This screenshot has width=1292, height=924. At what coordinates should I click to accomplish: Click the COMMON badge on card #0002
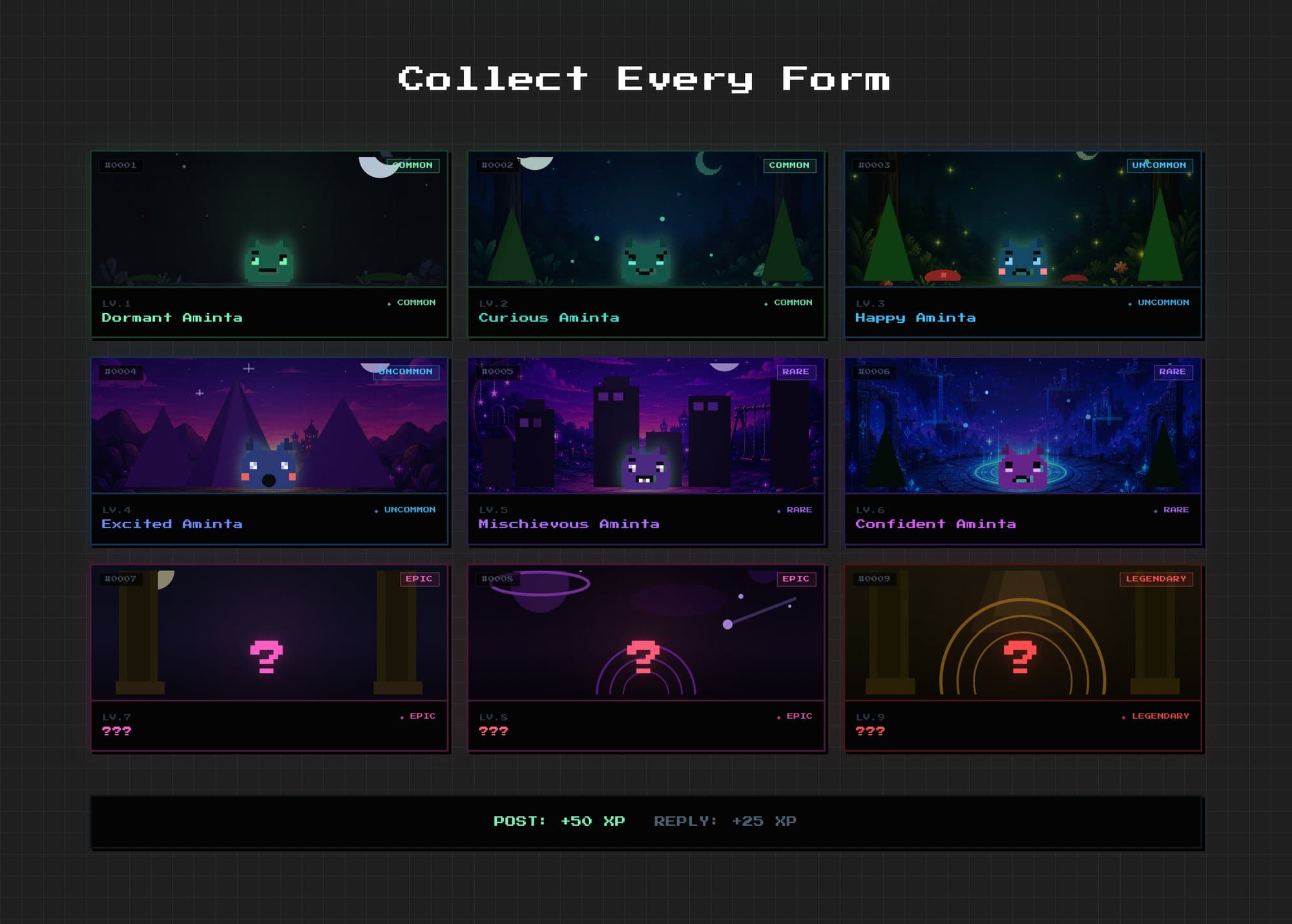pos(789,165)
